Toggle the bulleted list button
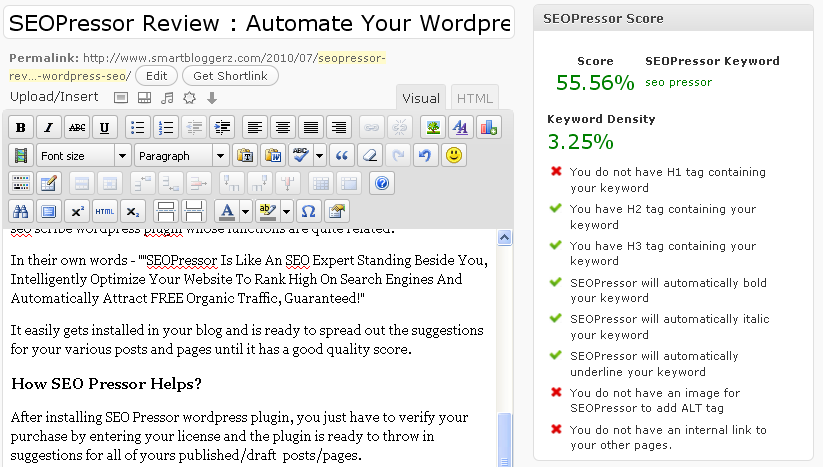This screenshot has width=823, height=467. pos(138,128)
